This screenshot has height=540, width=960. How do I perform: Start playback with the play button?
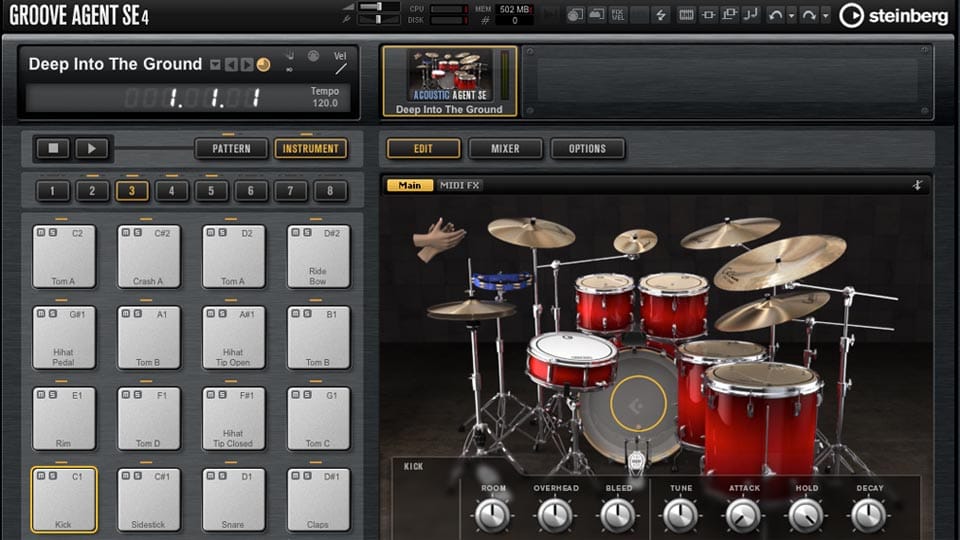92,148
